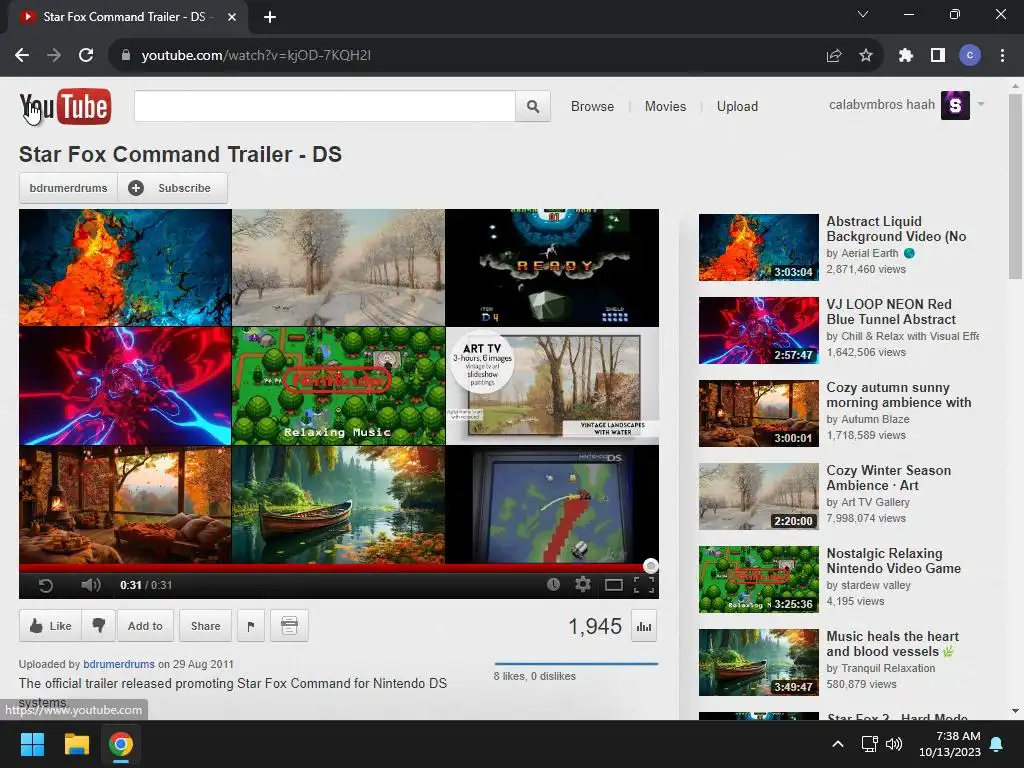Click the forest boat endscreen thumbnail

point(338,505)
